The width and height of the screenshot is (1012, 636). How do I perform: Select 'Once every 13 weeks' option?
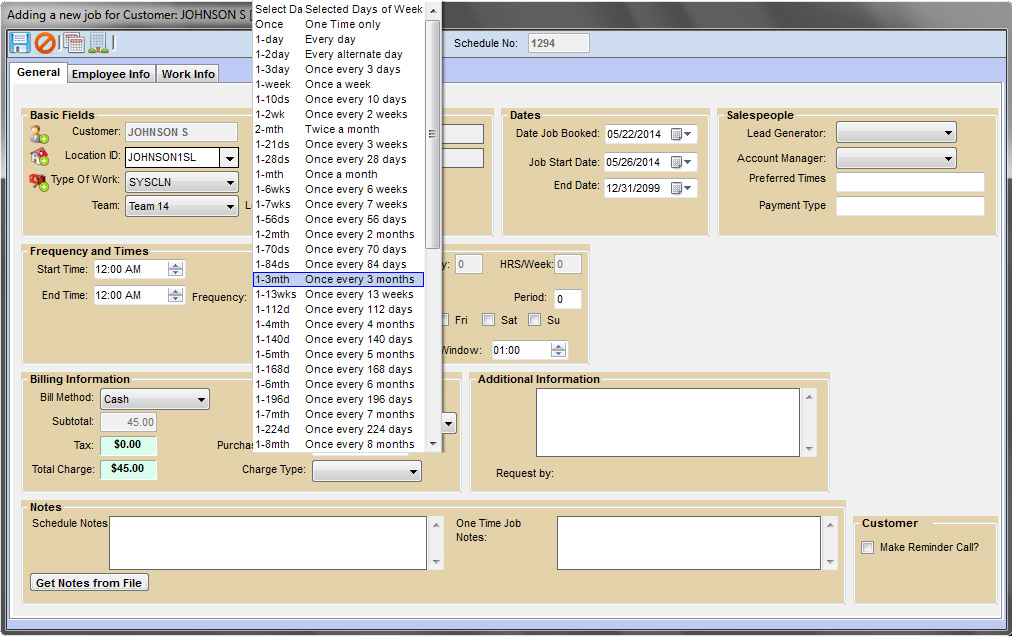point(339,294)
